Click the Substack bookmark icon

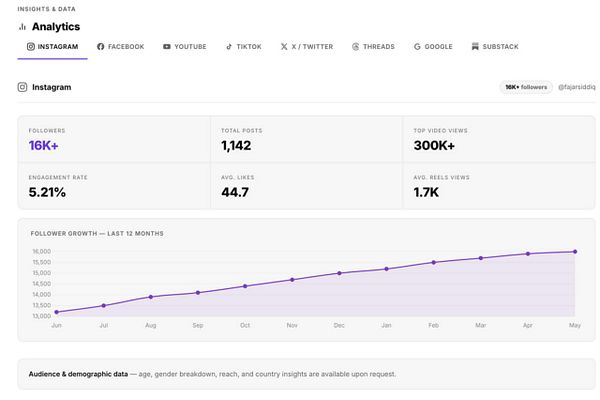(475, 47)
